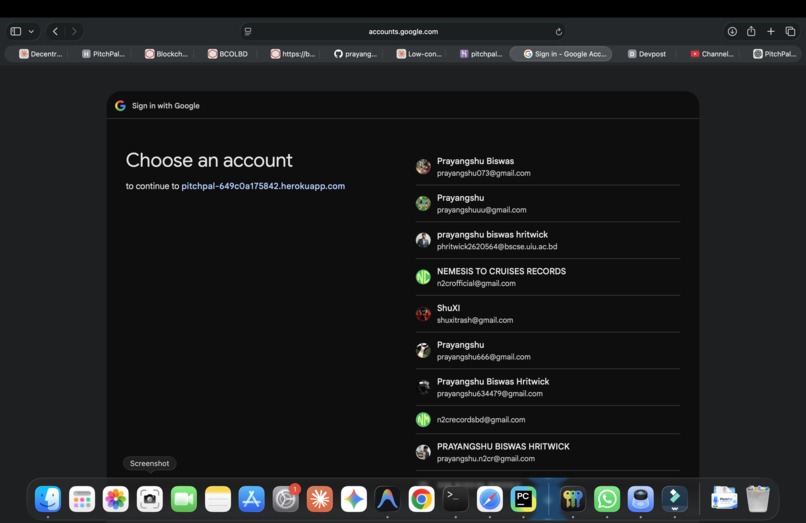Switch to the GitHub prayang... tab
The image size is (806, 523).
click(x=355, y=54)
